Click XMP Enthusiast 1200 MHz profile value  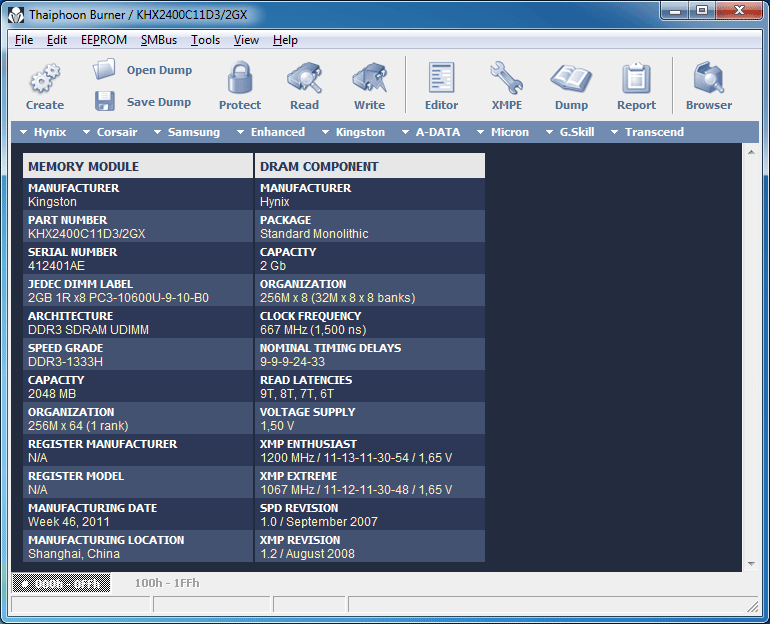356,458
